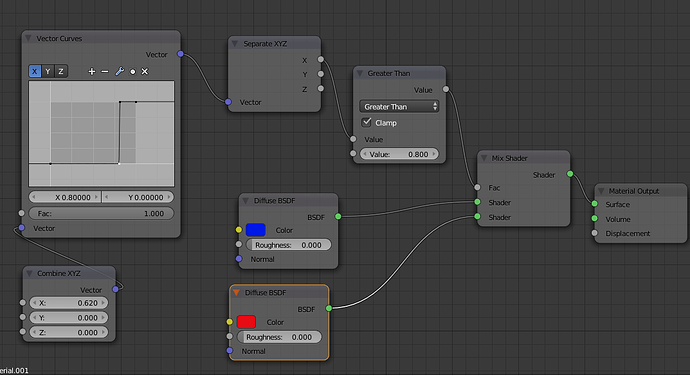Collapse the selected red Diffuse BSDF node

237,293
